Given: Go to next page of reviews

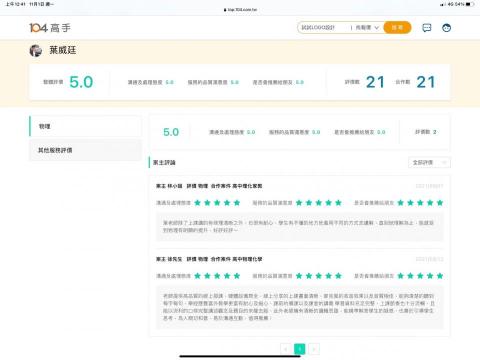Looking at the screenshot, I should 314,349.
